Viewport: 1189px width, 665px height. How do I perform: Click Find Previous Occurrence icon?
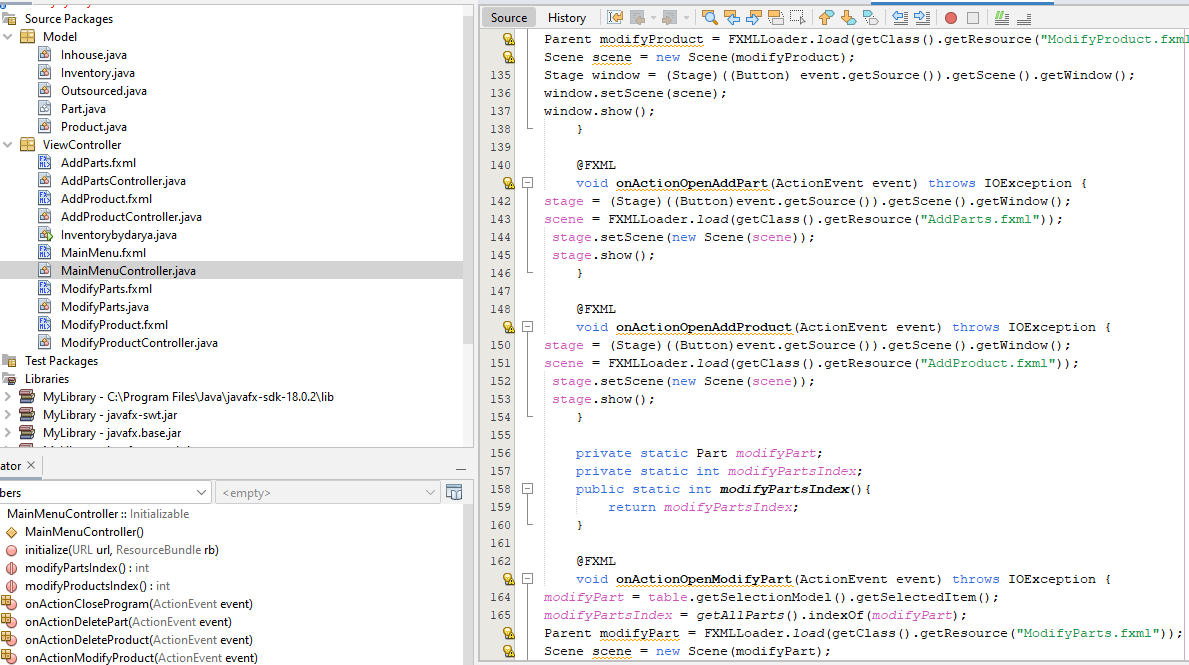(732, 17)
